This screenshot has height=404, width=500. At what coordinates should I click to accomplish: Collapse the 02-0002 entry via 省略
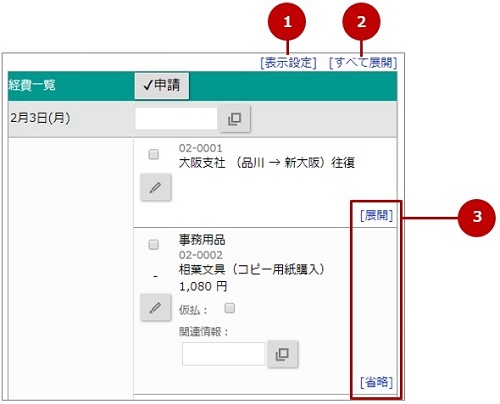[376, 382]
